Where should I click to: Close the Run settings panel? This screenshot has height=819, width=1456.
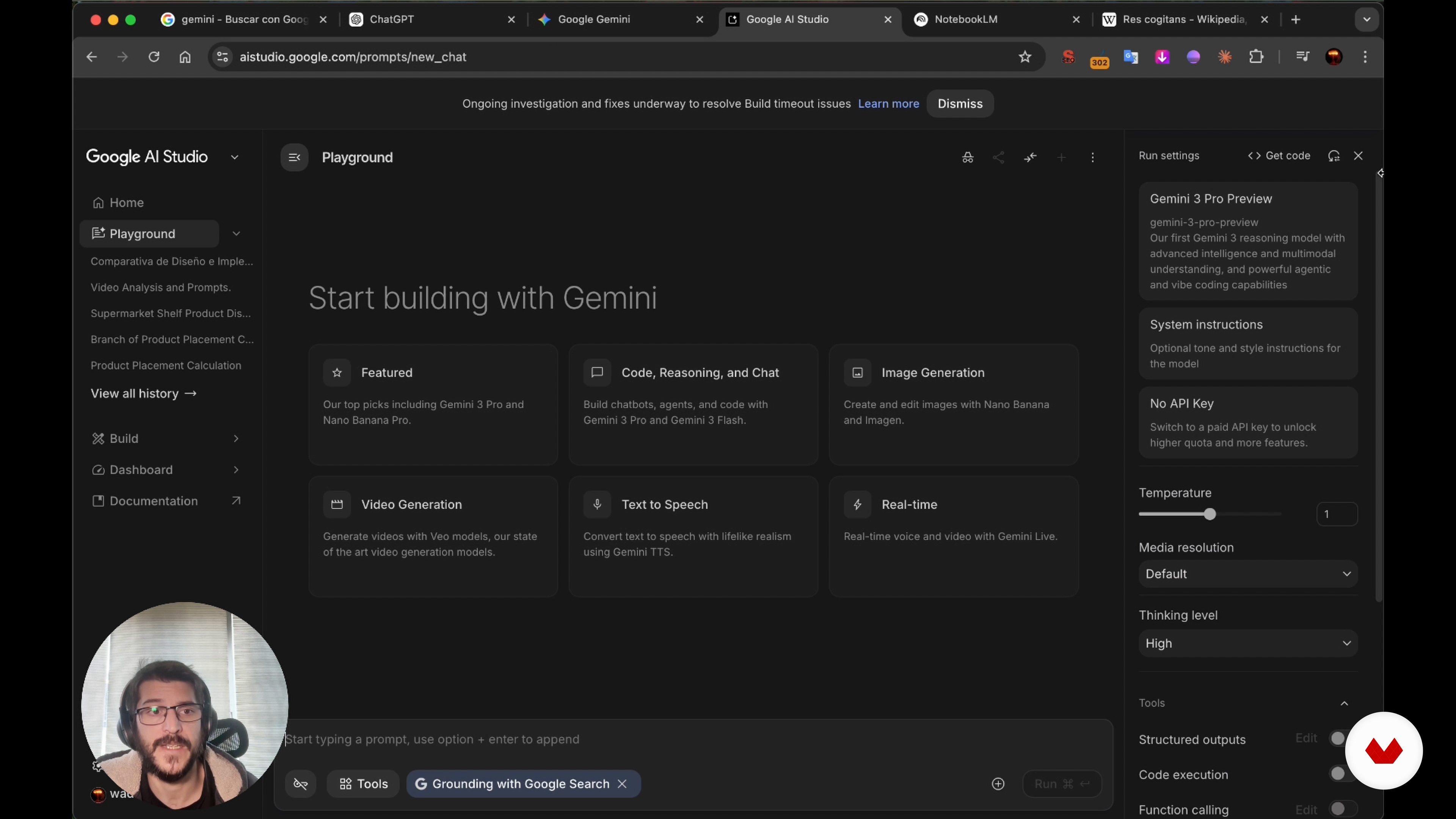pos(1358,156)
